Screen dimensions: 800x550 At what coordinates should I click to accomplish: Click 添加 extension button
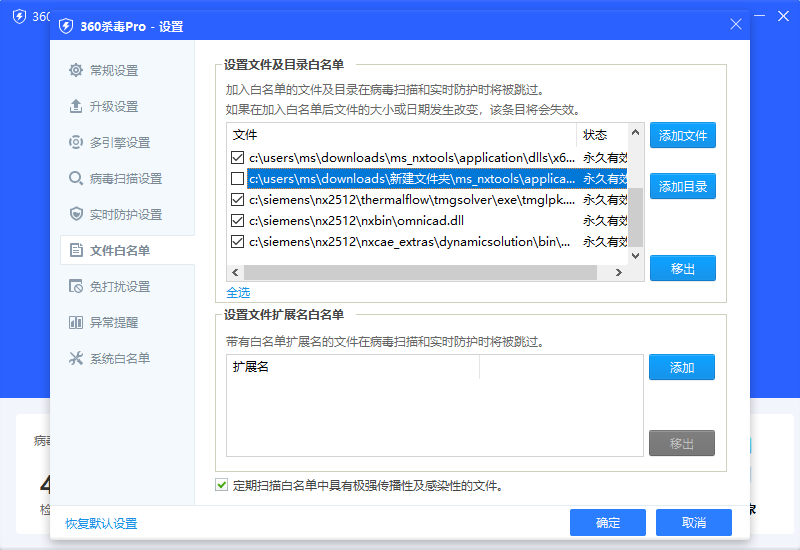(682, 367)
